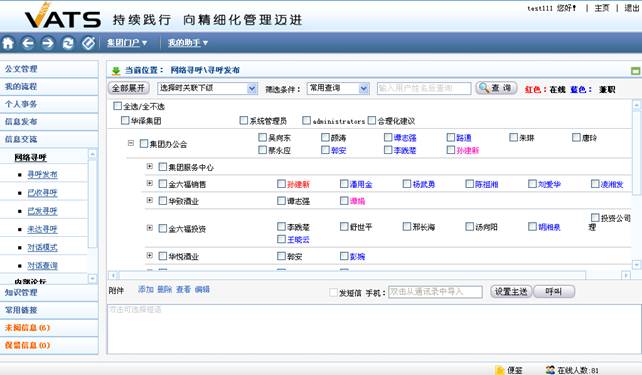This screenshot has width=642, height=375.
Task: Click the home icon in navigation bar
Action: 8,43
